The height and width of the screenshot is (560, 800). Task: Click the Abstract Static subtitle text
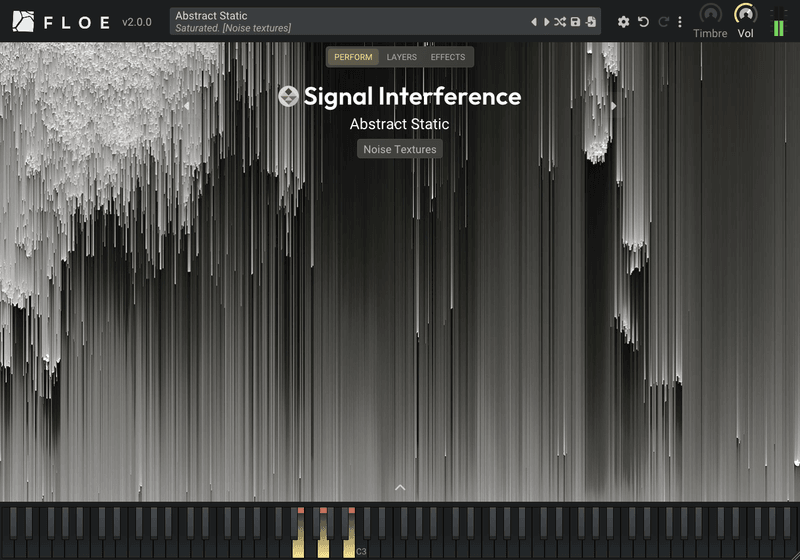(399, 124)
